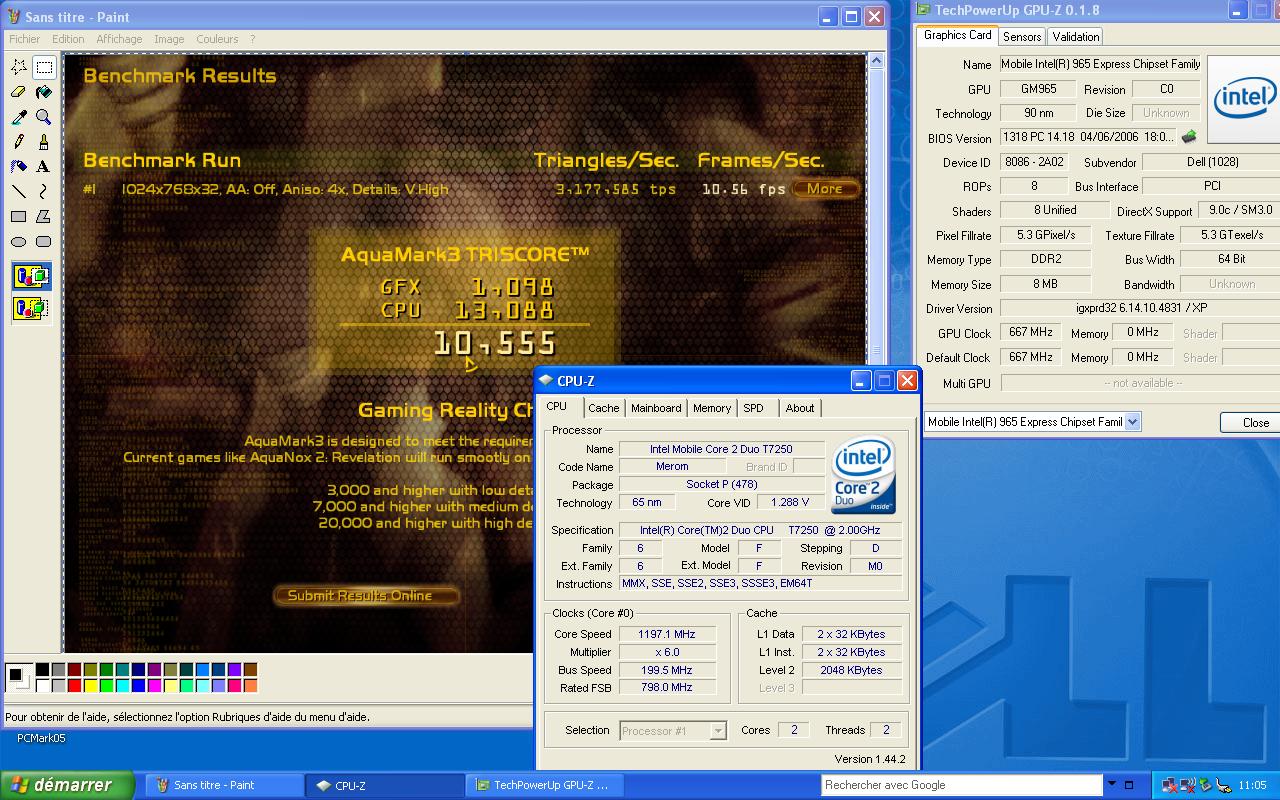Enable opaque selection mode in Paint
Image resolution: width=1280 pixels, height=800 pixels.
tap(31, 277)
